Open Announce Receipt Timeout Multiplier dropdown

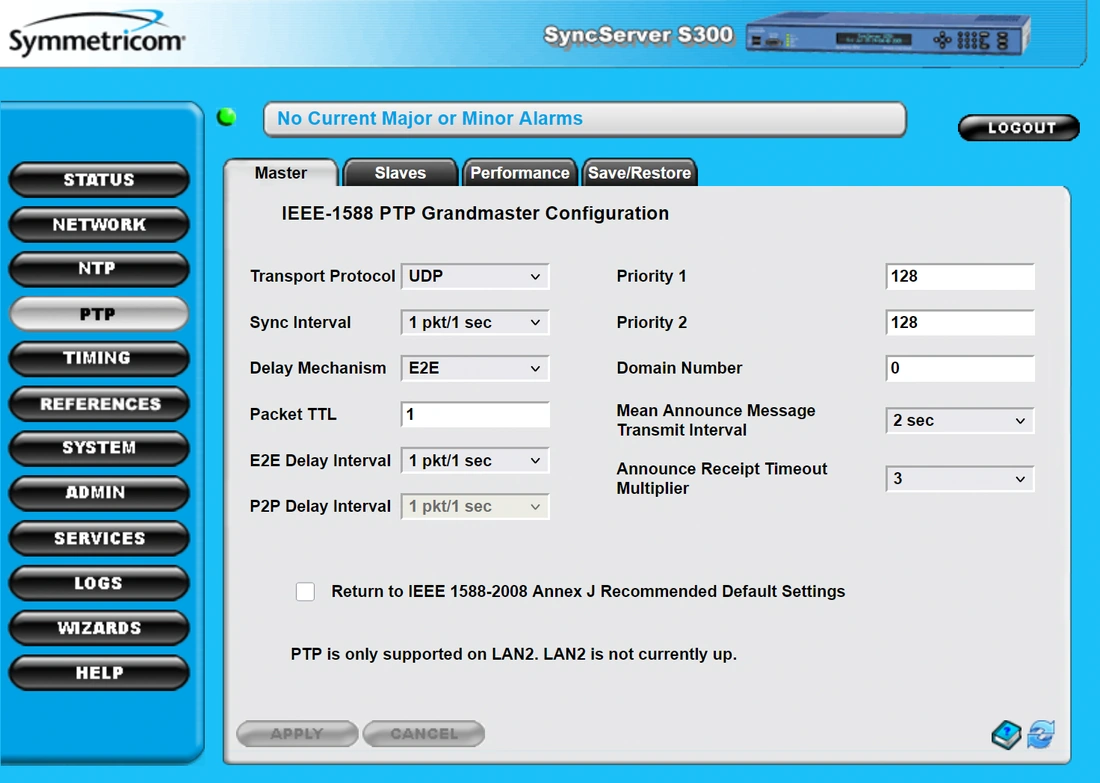[958, 479]
